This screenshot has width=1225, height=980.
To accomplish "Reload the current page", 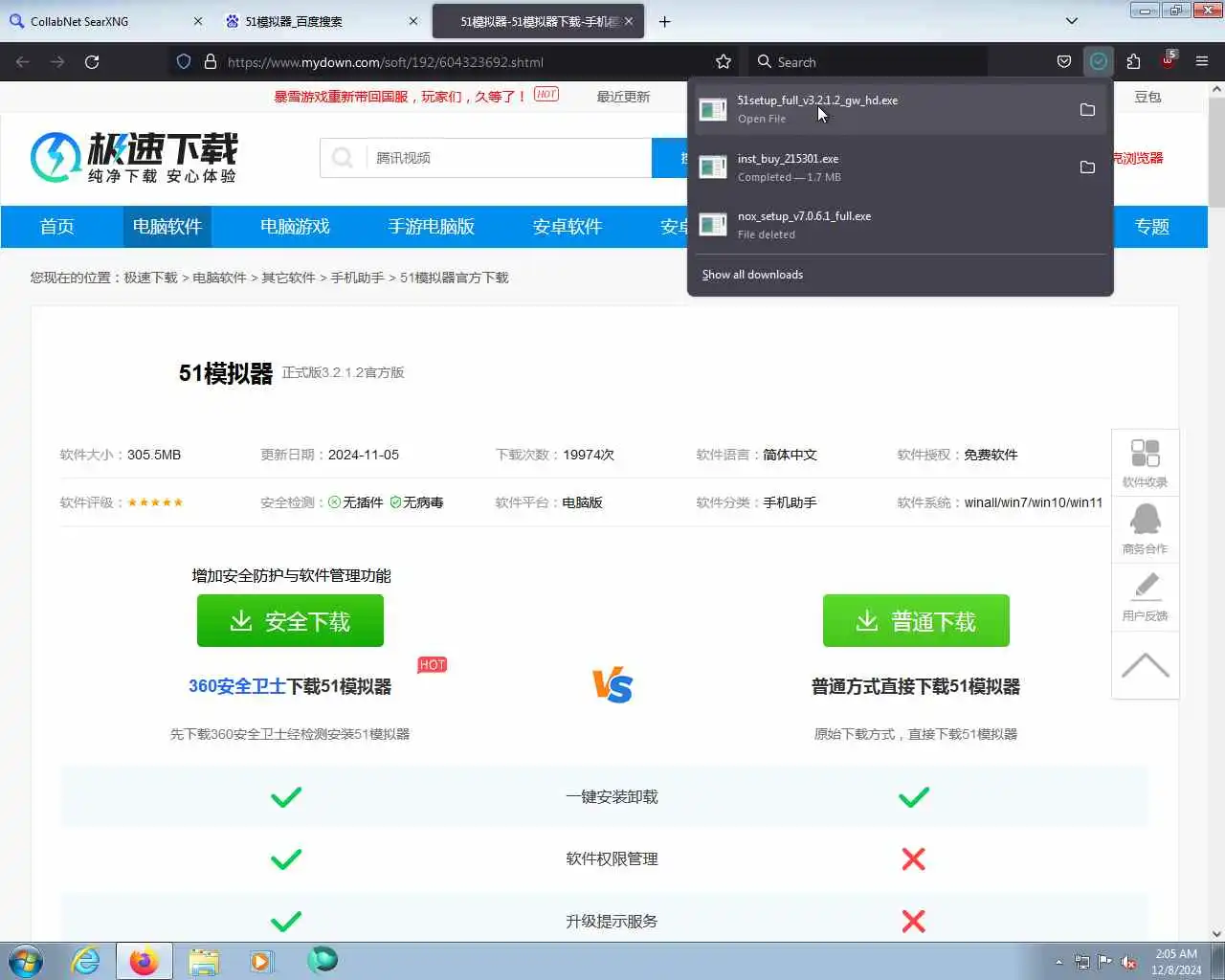I will click(x=92, y=61).
